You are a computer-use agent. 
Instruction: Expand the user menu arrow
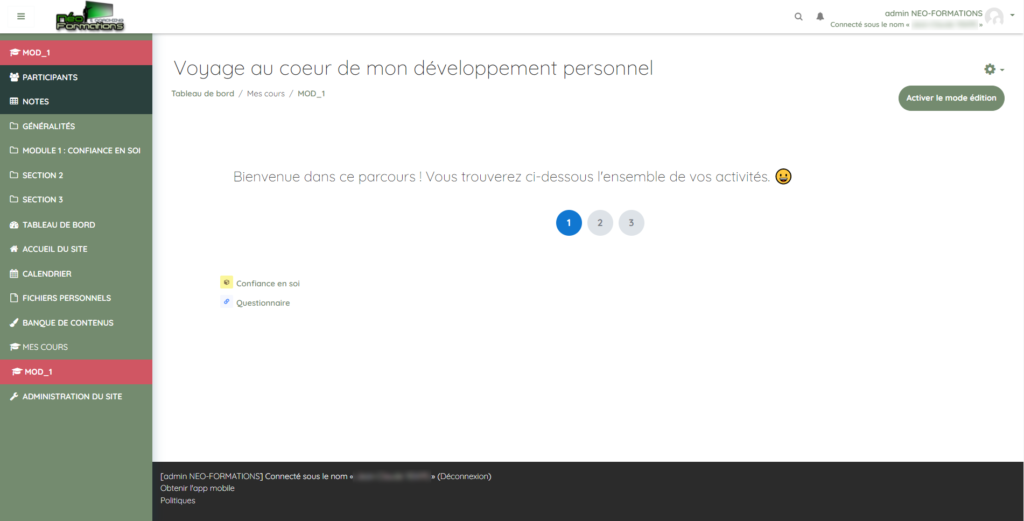click(1012, 14)
